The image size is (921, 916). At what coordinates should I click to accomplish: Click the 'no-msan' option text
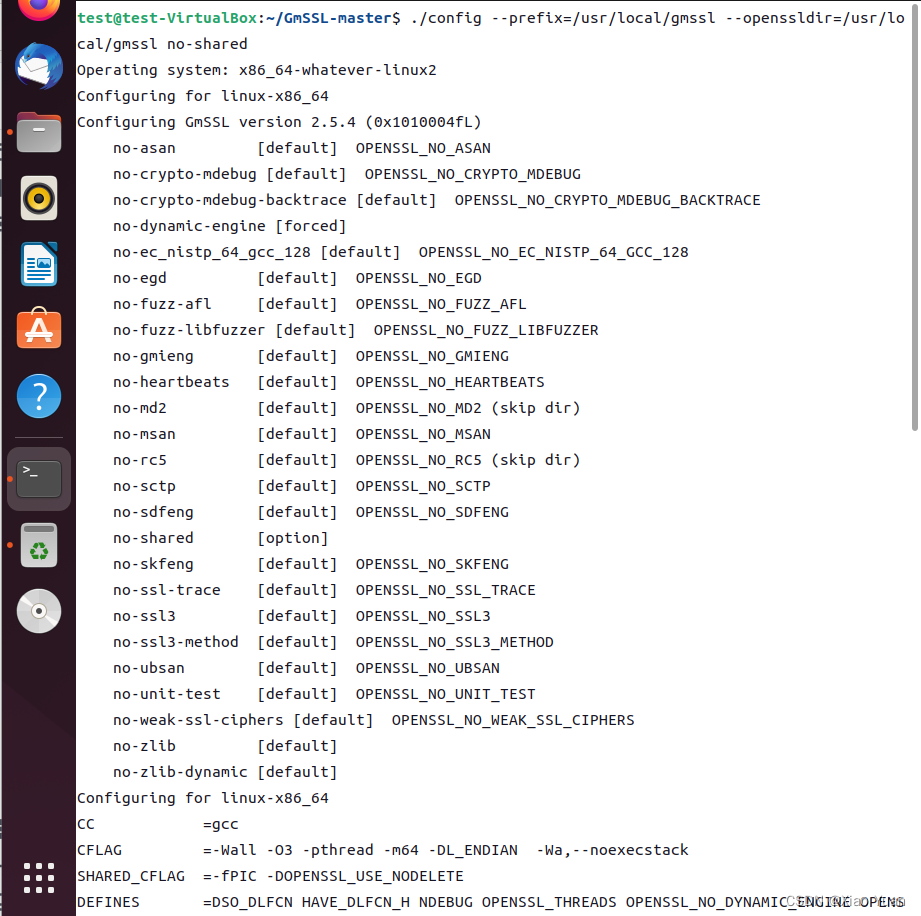[144, 434]
